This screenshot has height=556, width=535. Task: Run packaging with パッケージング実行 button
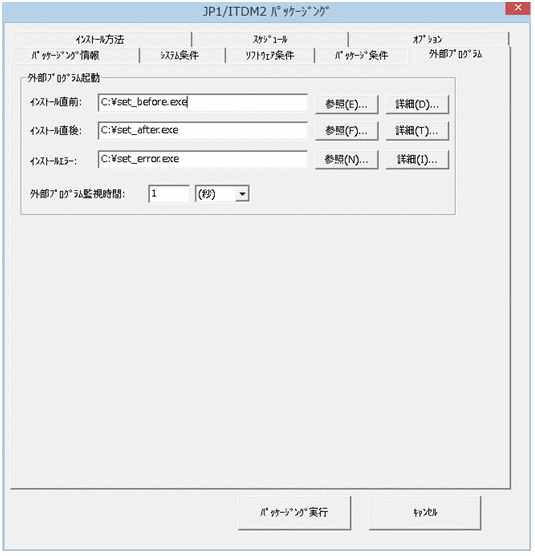(294, 512)
